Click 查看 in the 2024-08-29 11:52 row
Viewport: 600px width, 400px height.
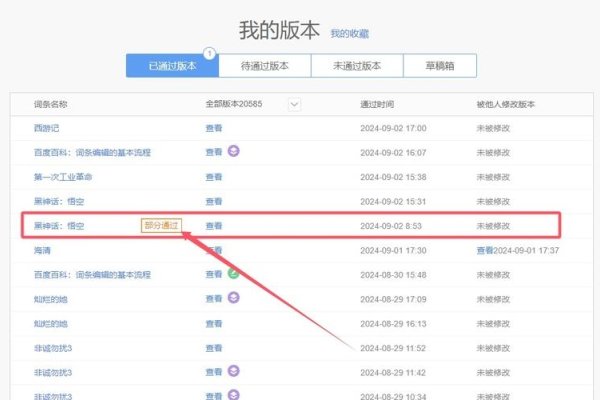click(214, 348)
